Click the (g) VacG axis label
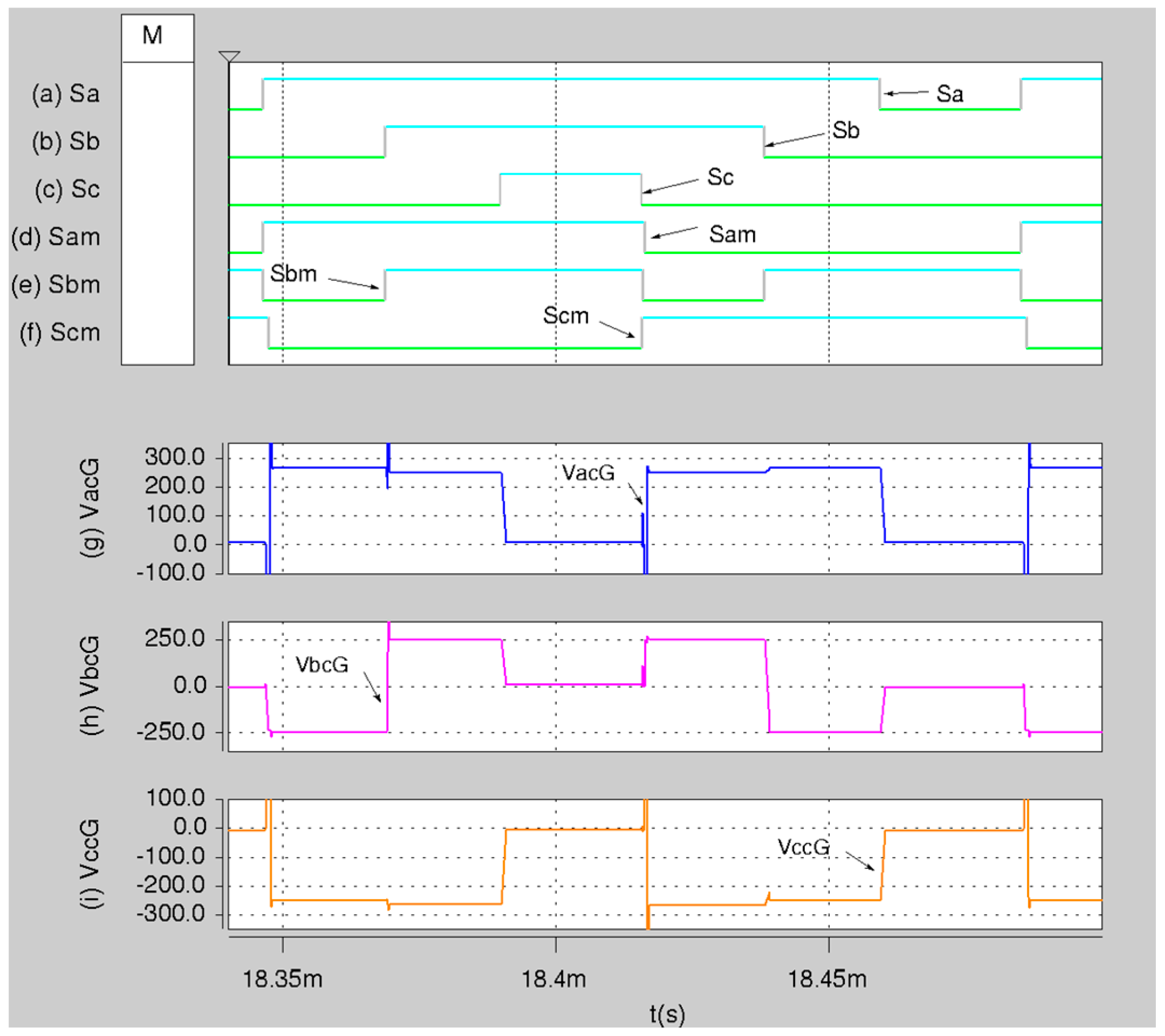This screenshot has height=1036, width=1165. 91,508
